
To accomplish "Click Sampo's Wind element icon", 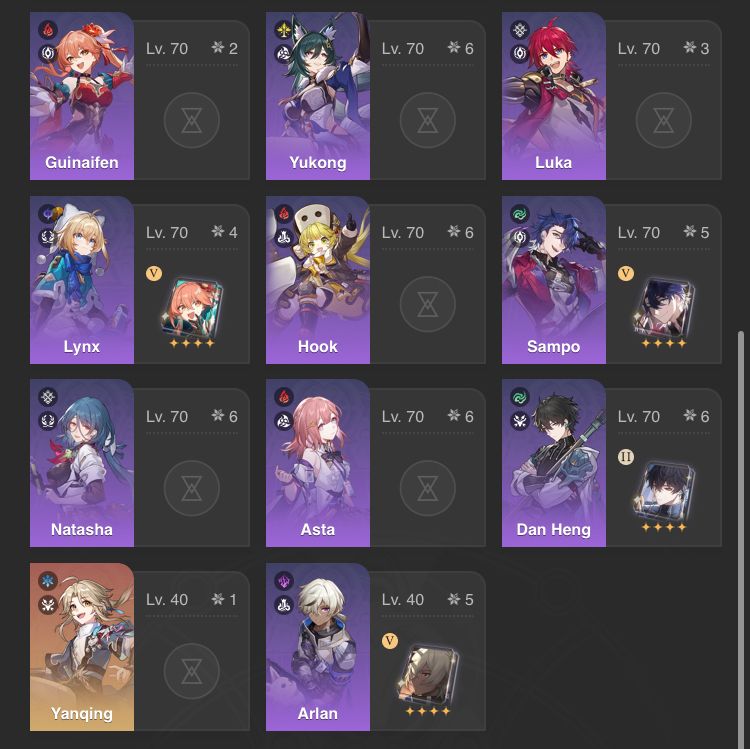I will coord(520,214).
